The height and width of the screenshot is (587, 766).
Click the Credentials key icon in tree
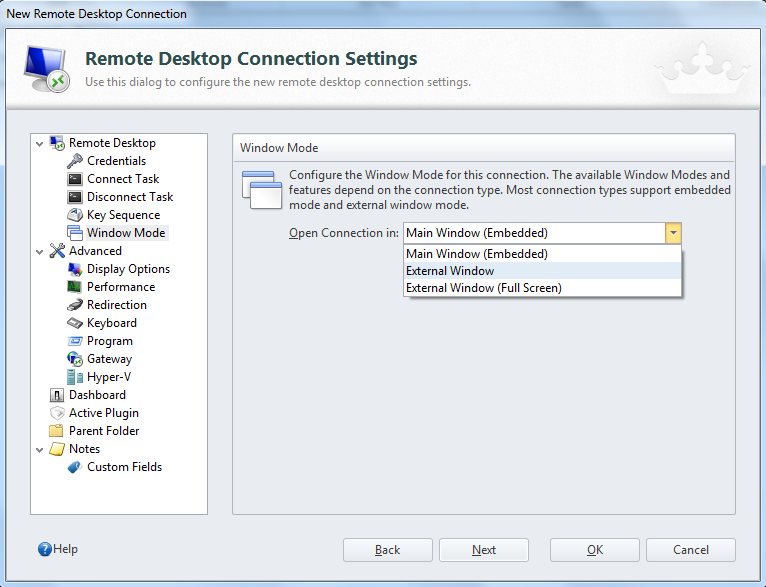75,161
